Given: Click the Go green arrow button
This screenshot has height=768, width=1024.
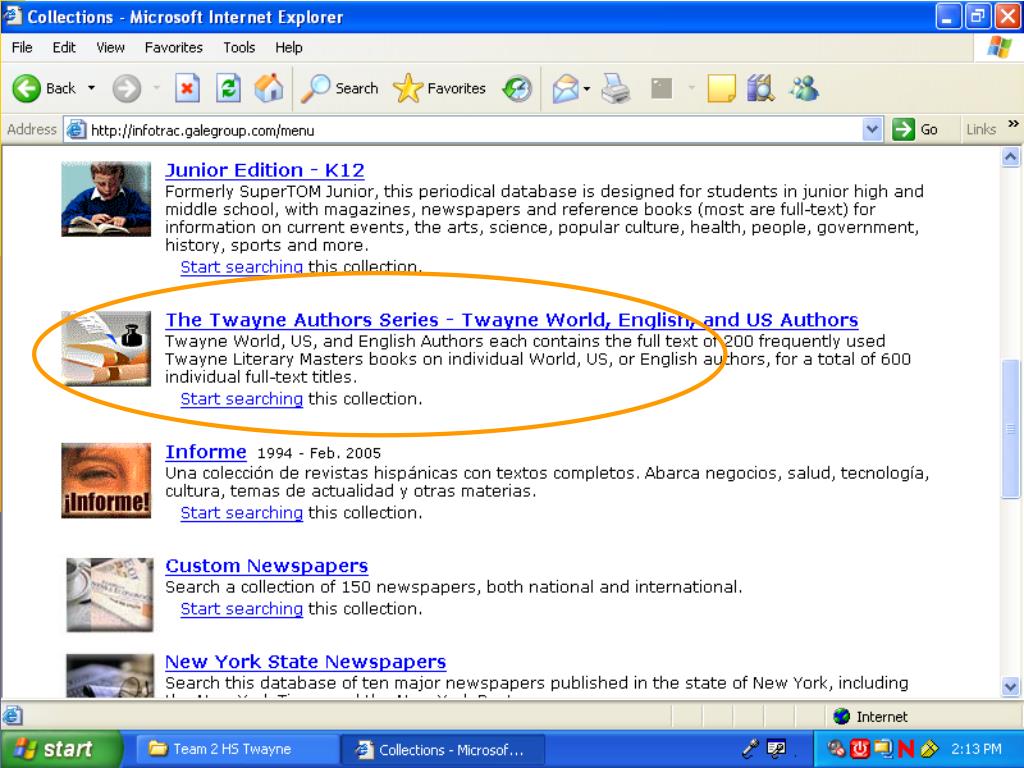Looking at the screenshot, I should coord(916,129).
